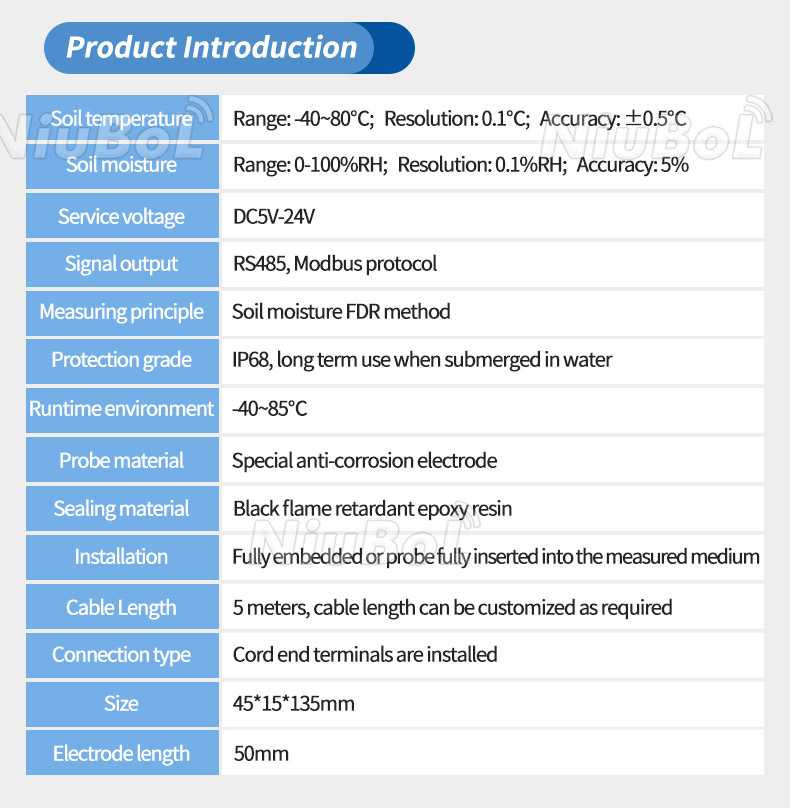Select the Signal output label cell
This screenshot has height=808, width=790.
click(x=122, y=264)
